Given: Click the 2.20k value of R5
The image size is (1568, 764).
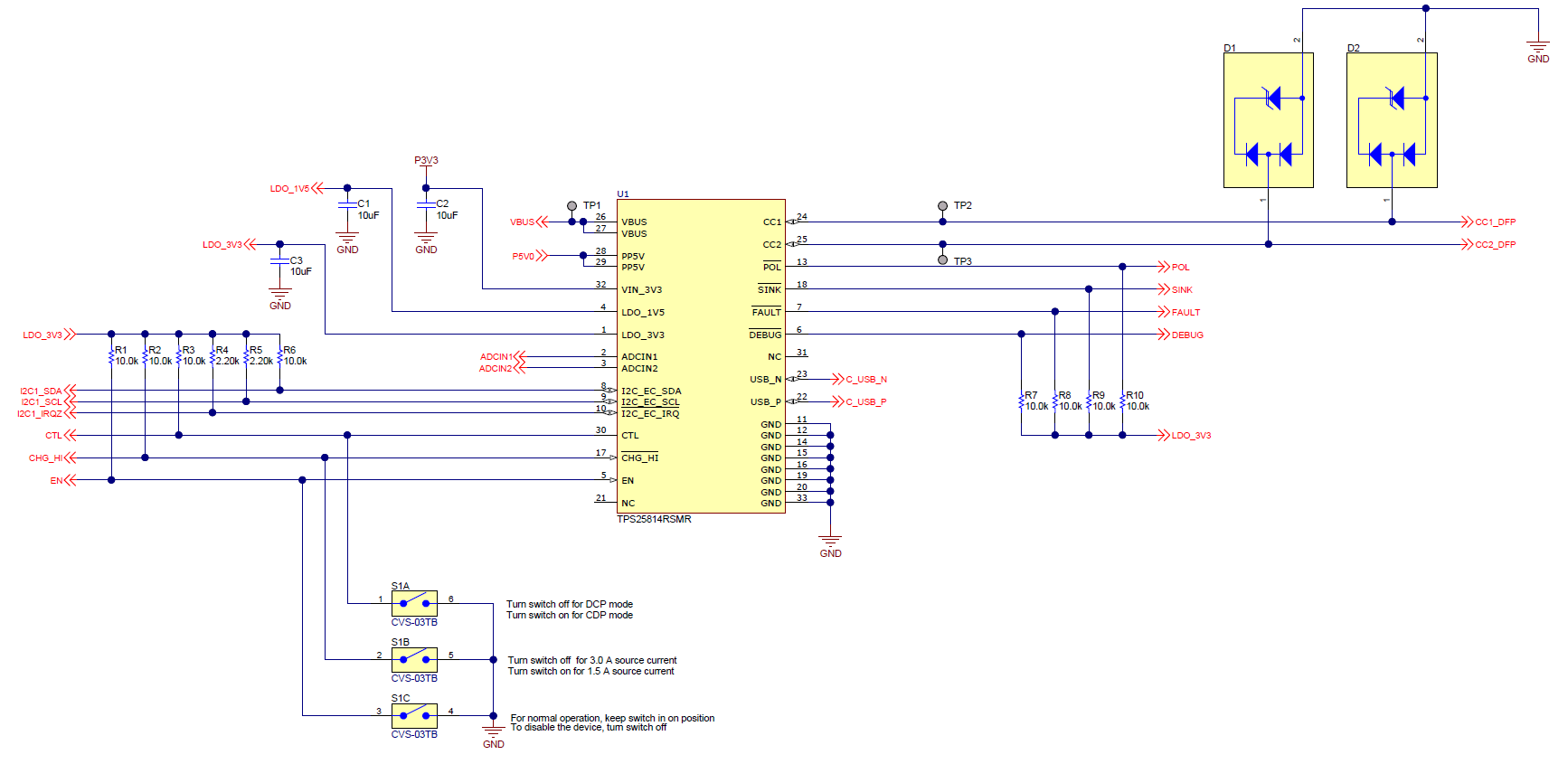Looking at the screenshot, I should tap(261, 361).
